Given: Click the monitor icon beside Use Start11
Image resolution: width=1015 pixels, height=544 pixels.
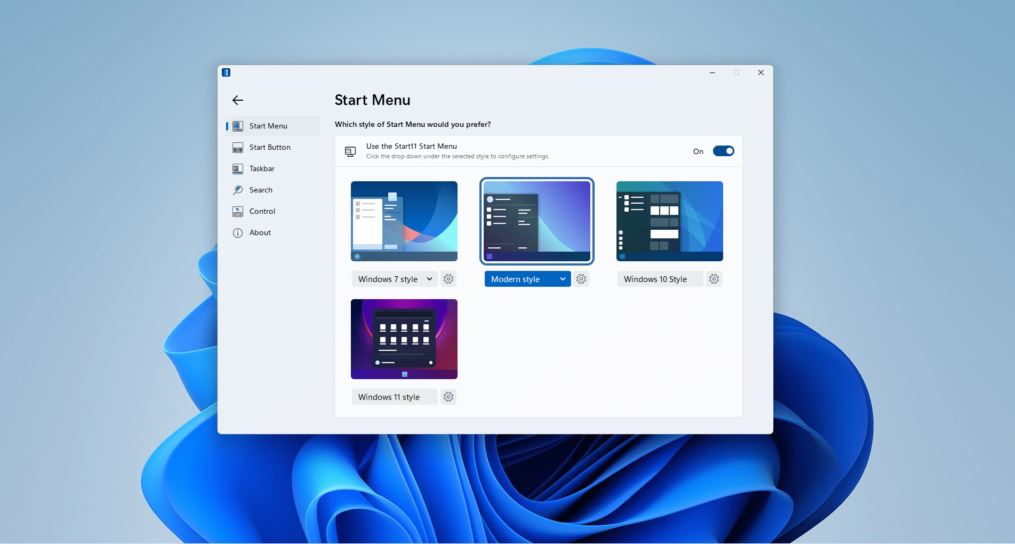Looking at the screenshot, I should 350,152.
